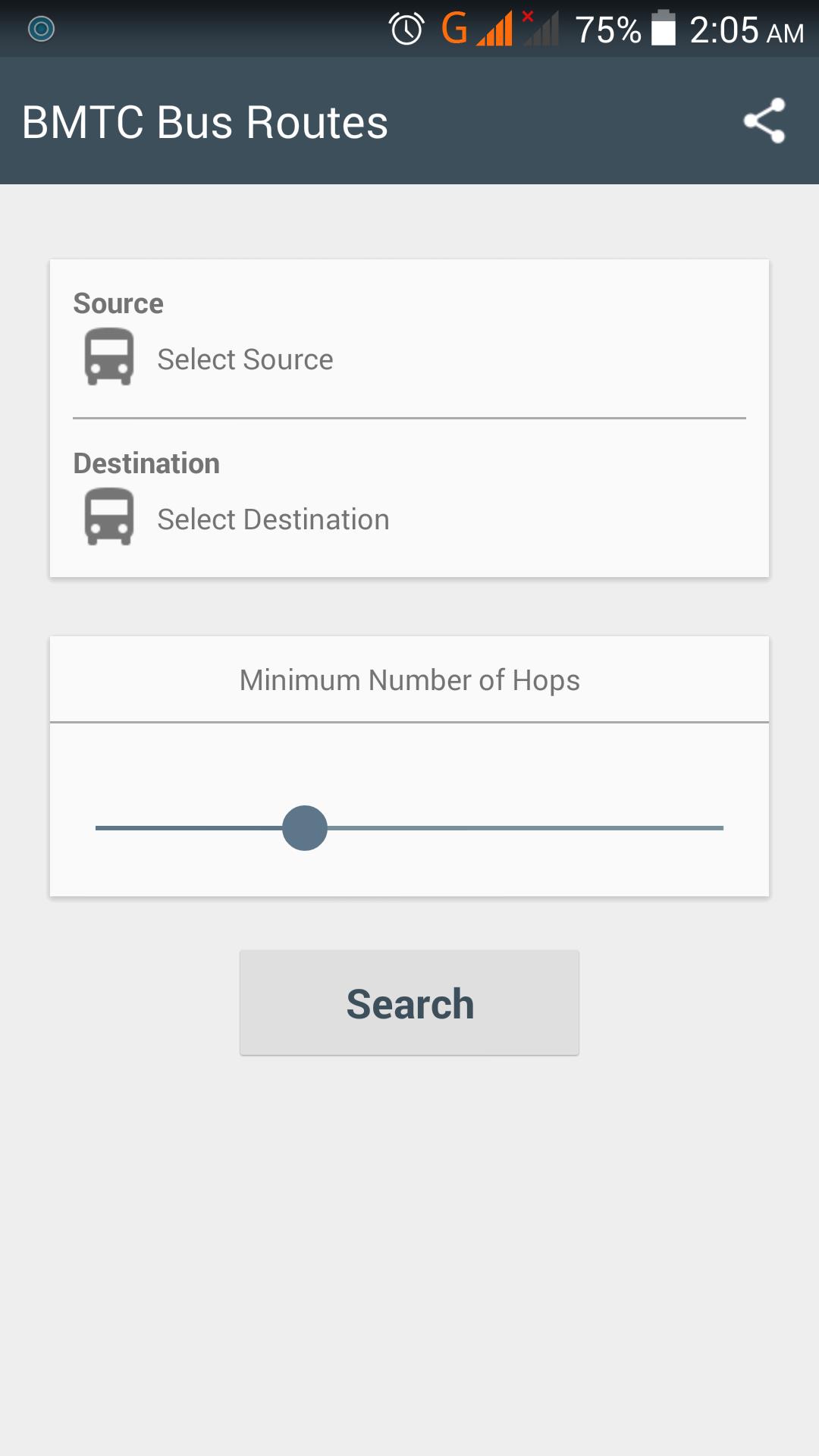This screenshot has height=1456, width=819.
Task: Click the hops slider thumb
Action: [x=305, y=828]
